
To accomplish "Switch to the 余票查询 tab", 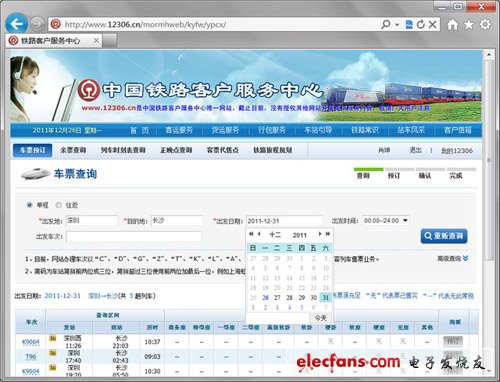I will pyautogui.click(x=73, y=150).
